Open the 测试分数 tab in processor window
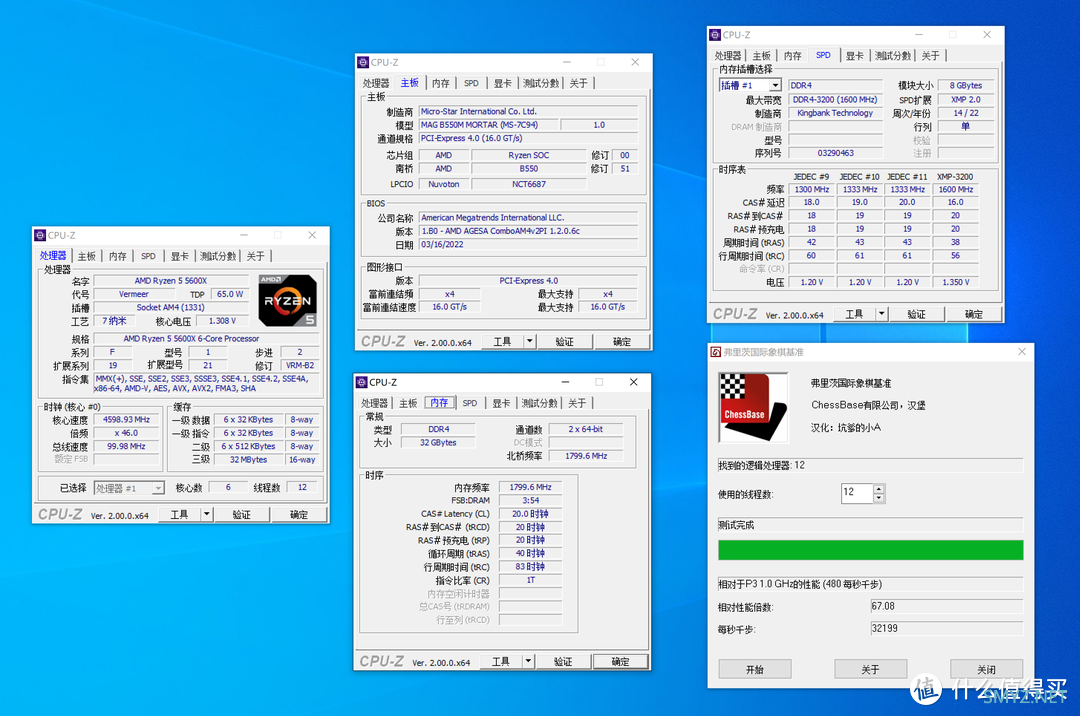 218,256
